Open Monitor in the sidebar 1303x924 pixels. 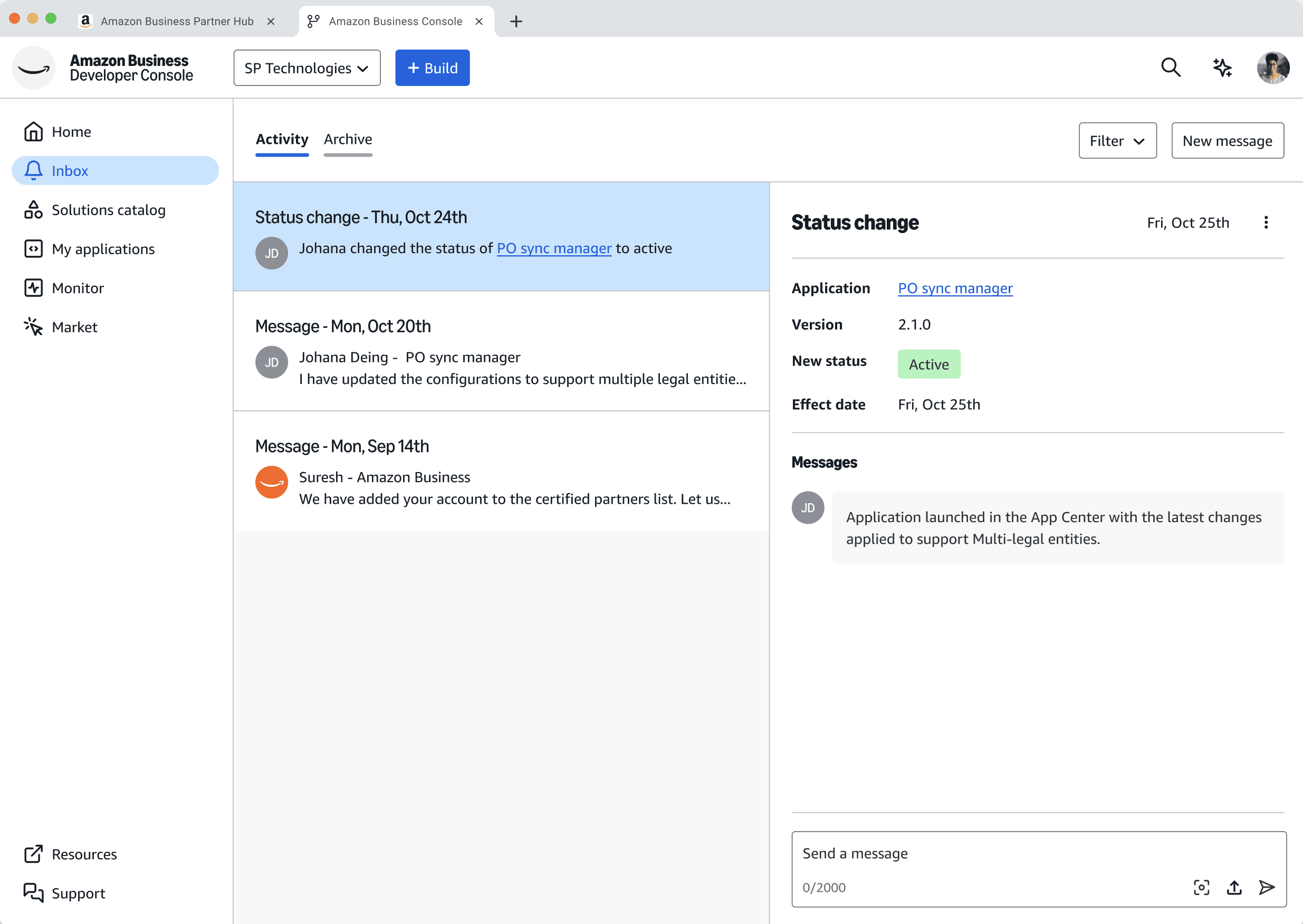pyautogui.click(x=78, y=288)
